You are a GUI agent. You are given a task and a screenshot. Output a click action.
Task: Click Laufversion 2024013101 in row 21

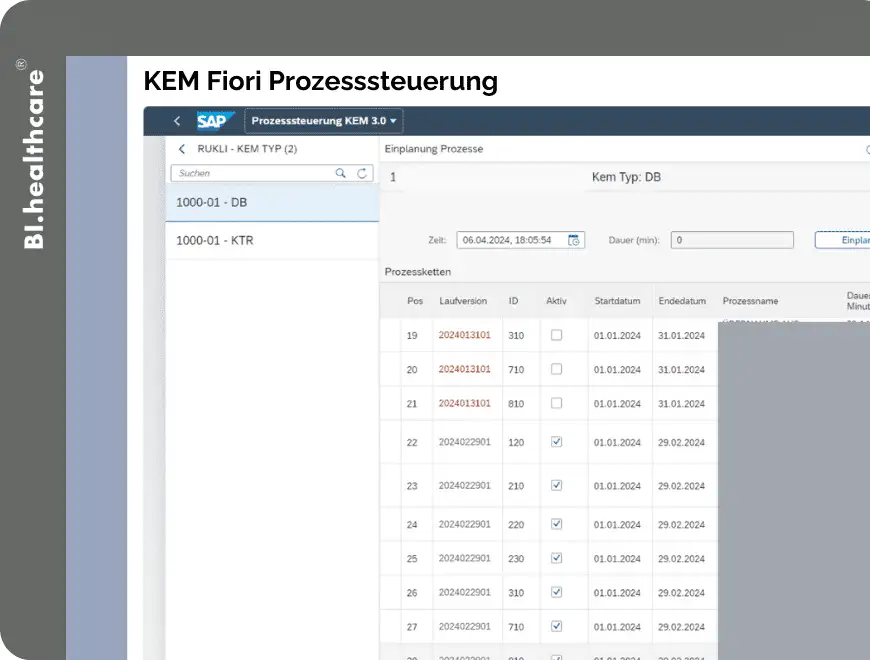coord(464,403)
